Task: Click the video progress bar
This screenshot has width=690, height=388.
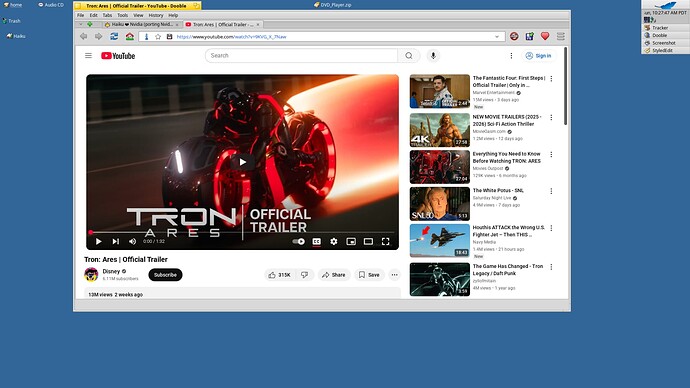Action: click(x=242, y=232)
